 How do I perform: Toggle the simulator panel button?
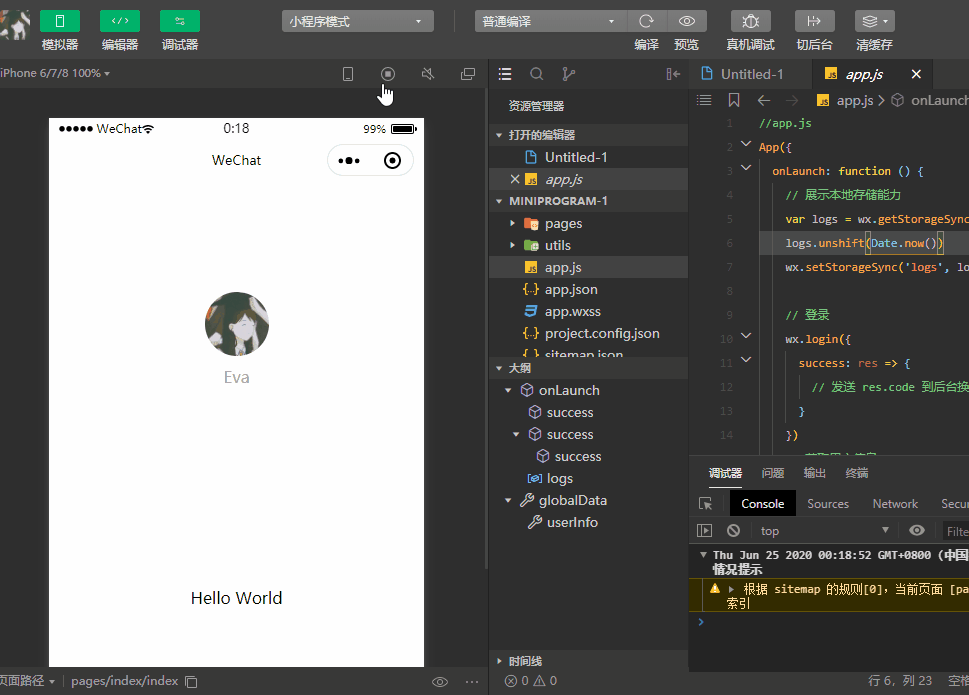pos(60,21)
